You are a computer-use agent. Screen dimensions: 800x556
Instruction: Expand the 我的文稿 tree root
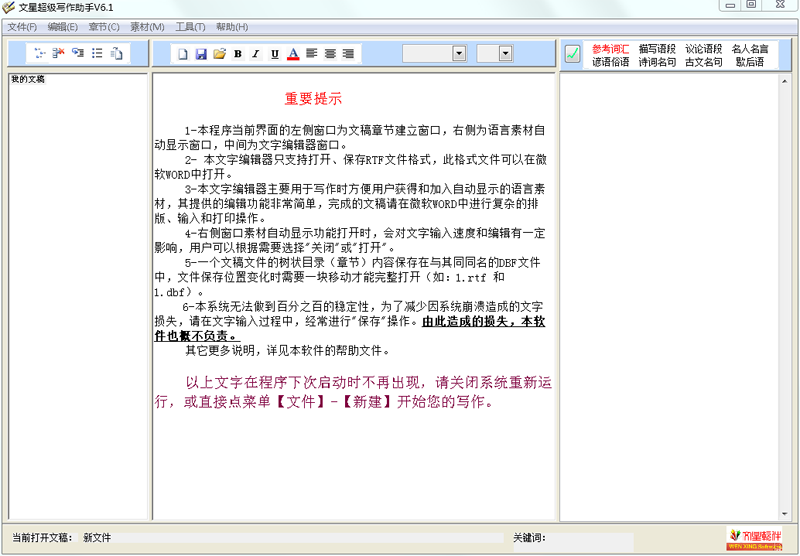27,79
